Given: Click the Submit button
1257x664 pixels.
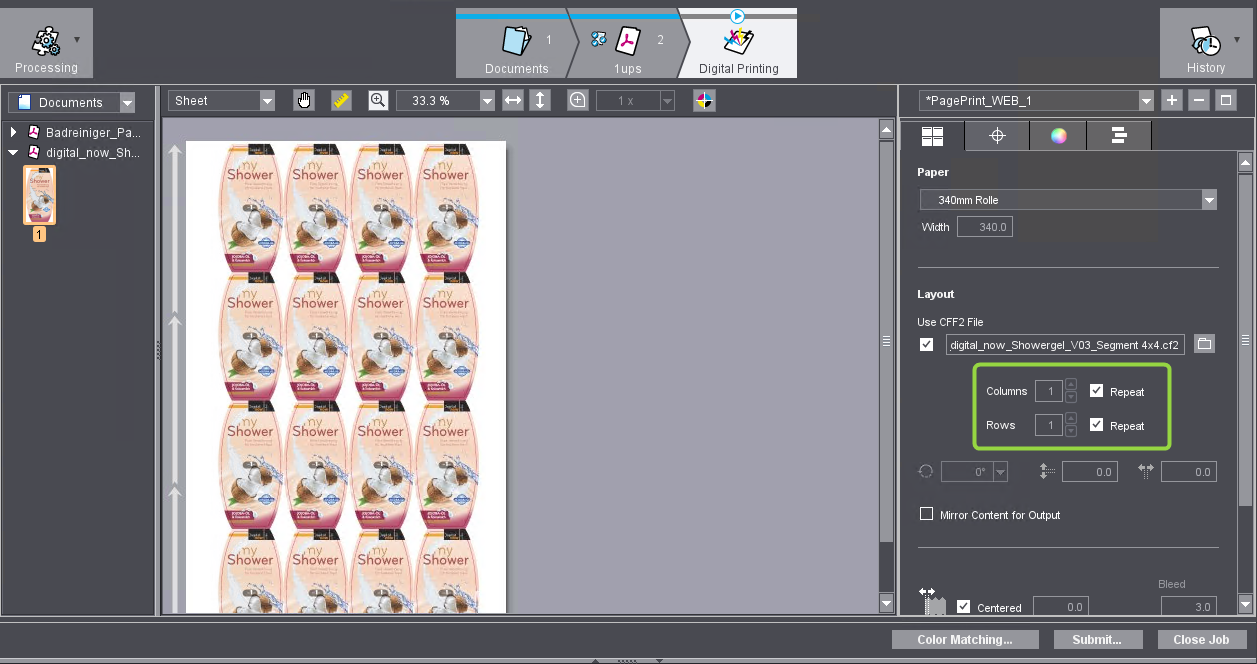Looking at the screenshot, I should (x=1098, y=639).
